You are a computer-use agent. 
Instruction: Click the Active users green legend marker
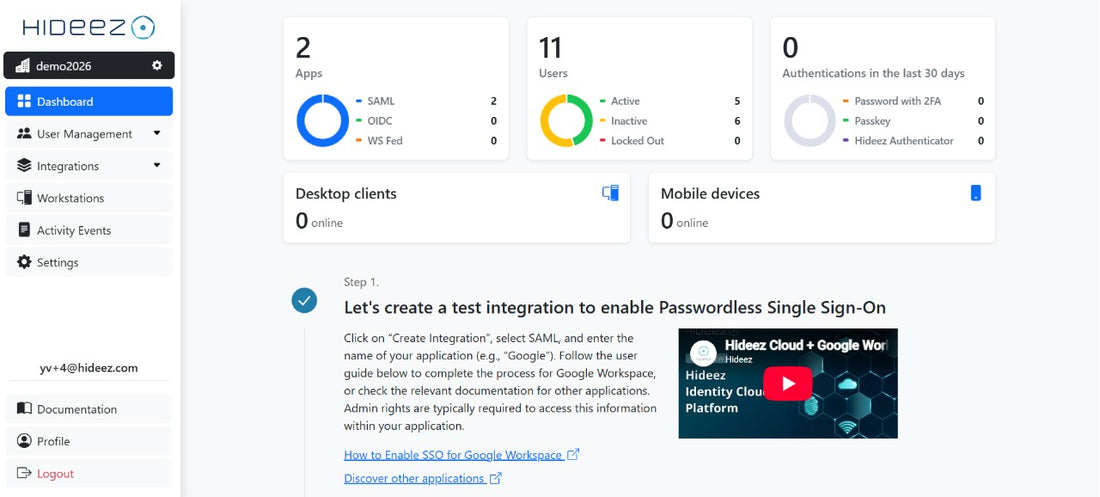click(602, 101)
